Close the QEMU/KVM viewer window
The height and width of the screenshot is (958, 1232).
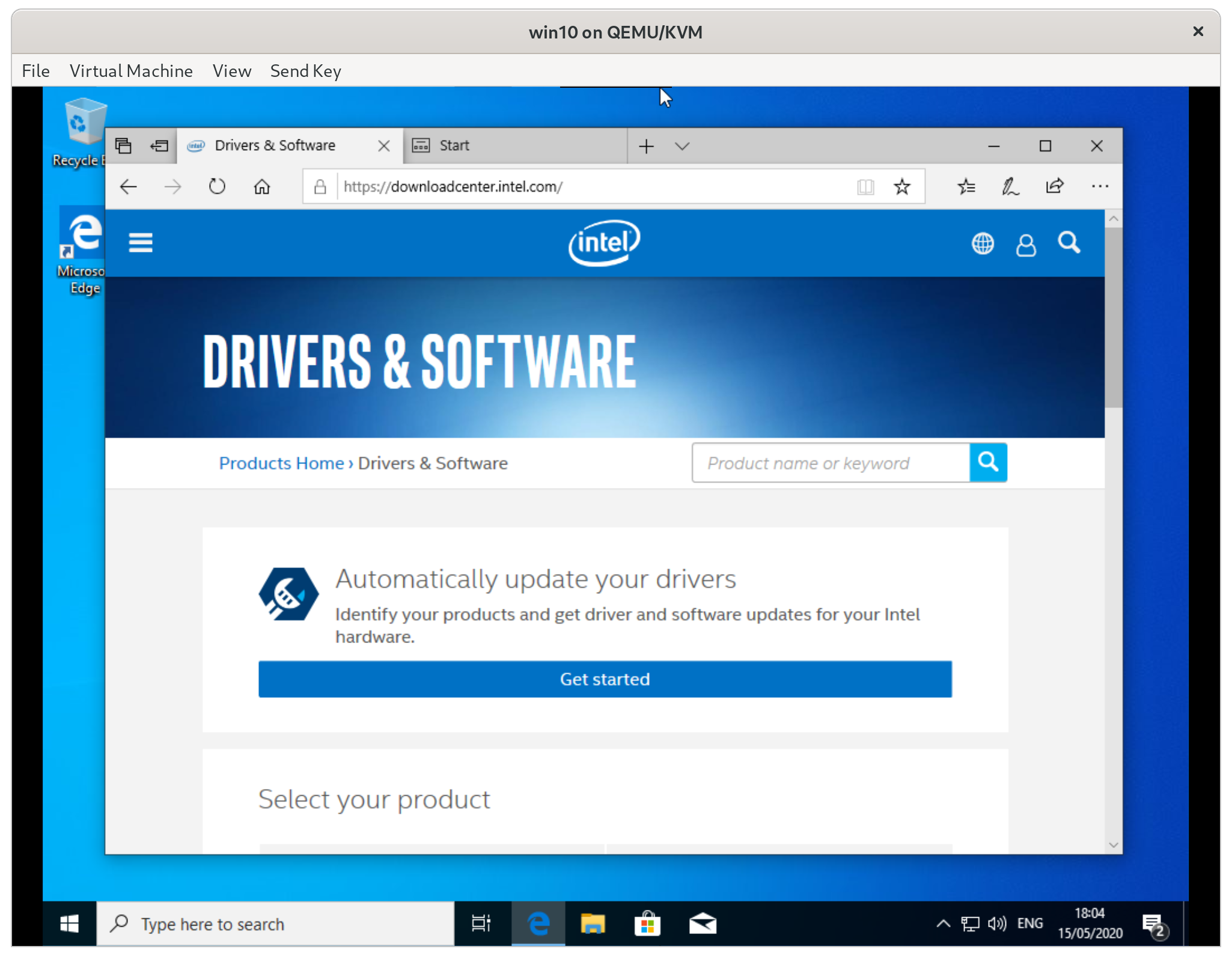[1198, 31]
